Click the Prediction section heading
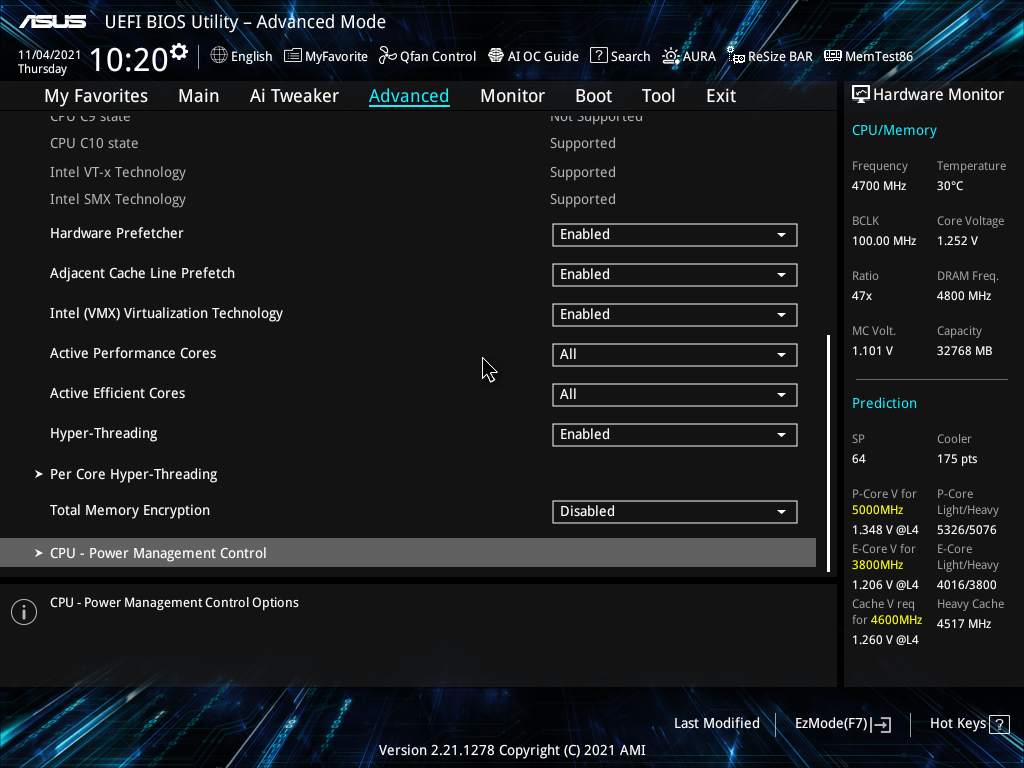The width and height of the screenshot is (1024, 768). pos(884,403)
